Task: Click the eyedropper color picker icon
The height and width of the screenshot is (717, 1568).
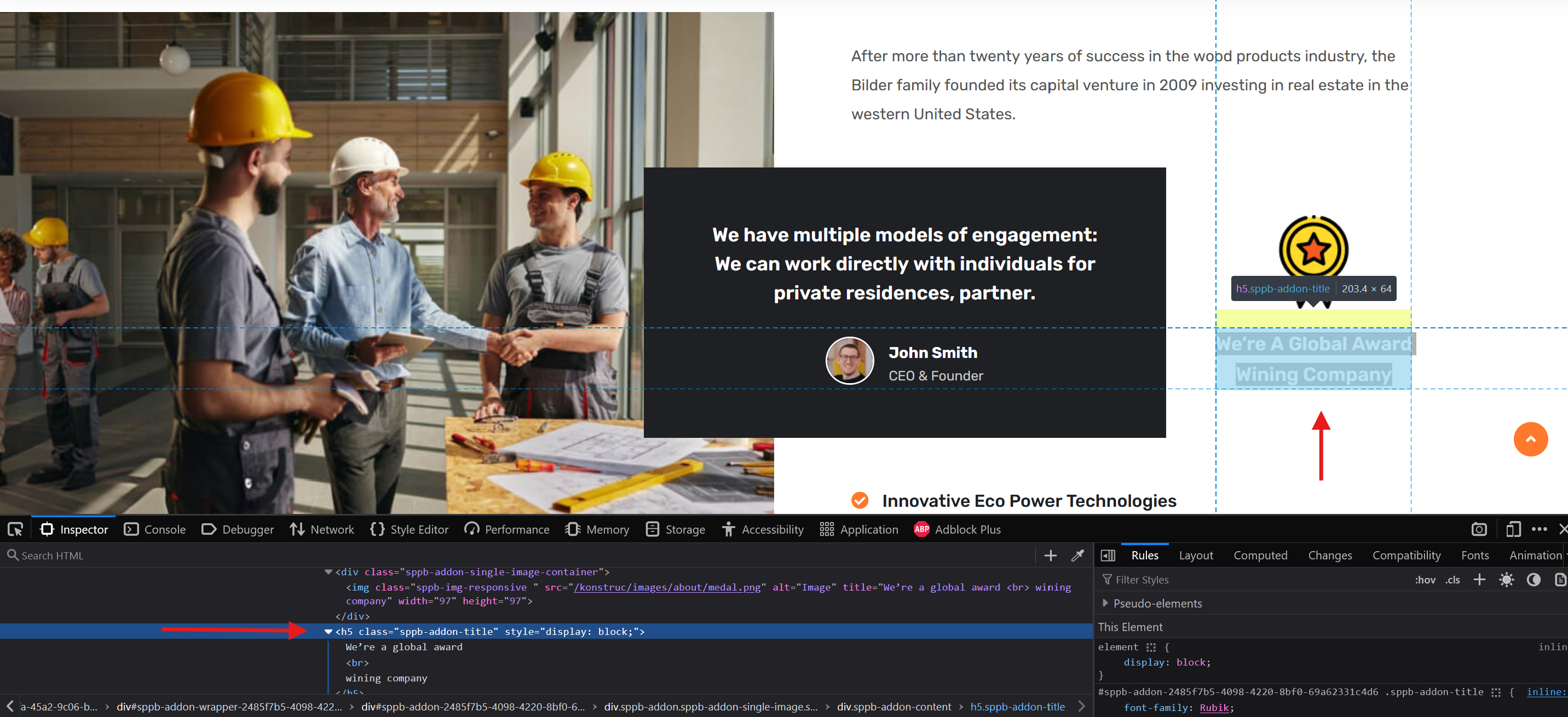Action: coord(1077,555)
